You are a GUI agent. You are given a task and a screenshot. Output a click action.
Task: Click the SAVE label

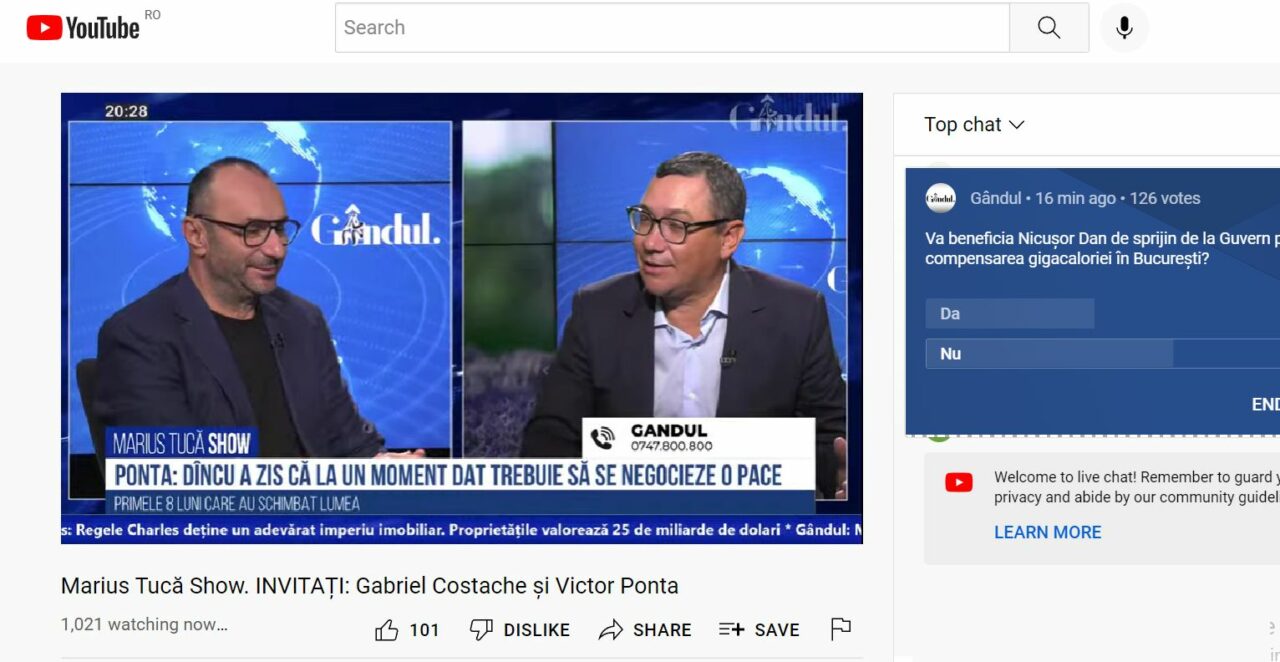[777, 630]
